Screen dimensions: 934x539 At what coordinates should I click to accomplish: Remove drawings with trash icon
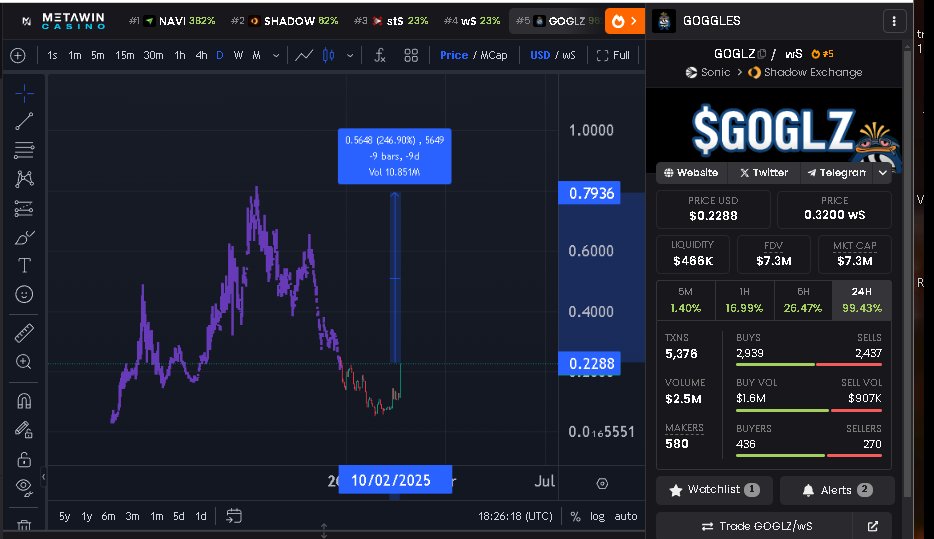24,525
